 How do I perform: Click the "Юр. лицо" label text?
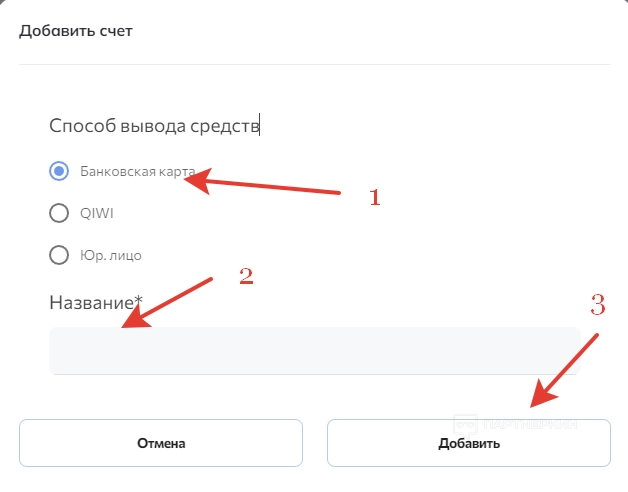click(111, 255)
